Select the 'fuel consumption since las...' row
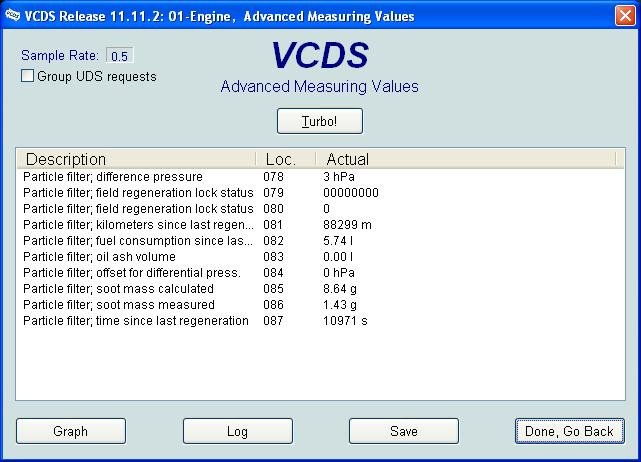 point(320,240)
